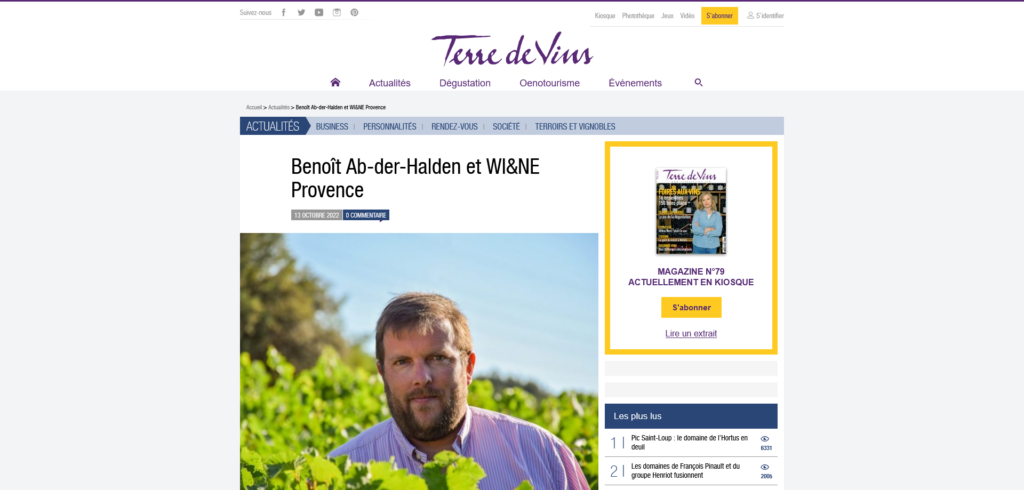Image resolution: width=1024 pixels, height=490 pixels.
Task: Open the Pic Saint-Loup most-read article
Action: click(691, 442)
